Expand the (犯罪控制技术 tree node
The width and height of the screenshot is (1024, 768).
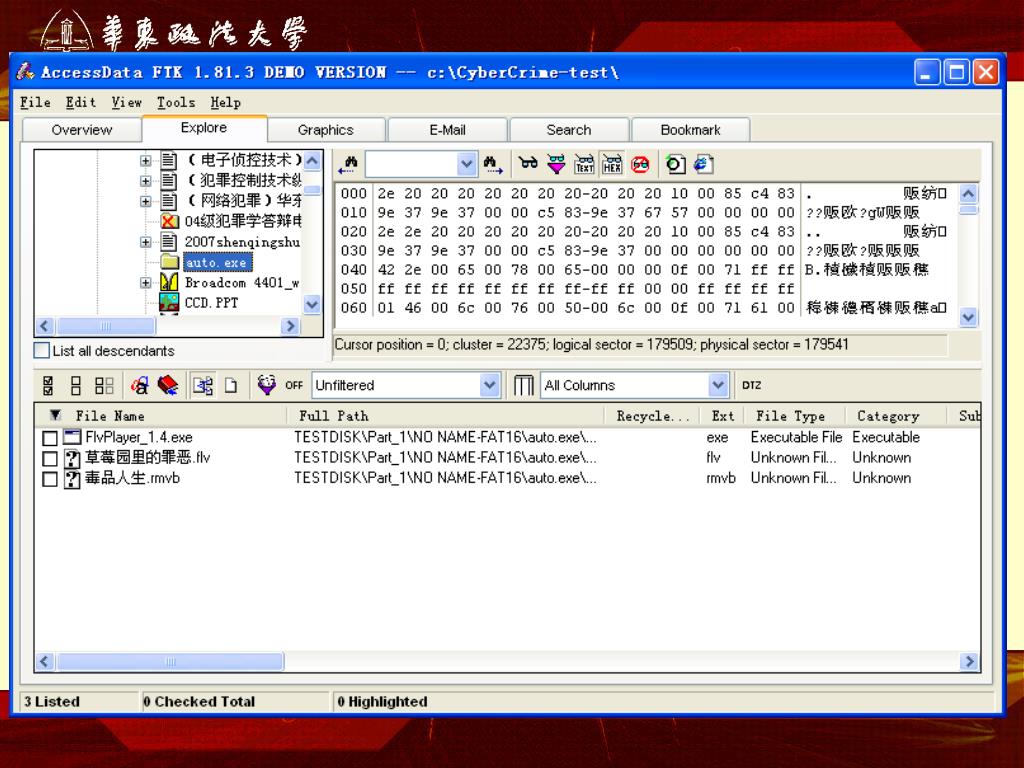145,180
